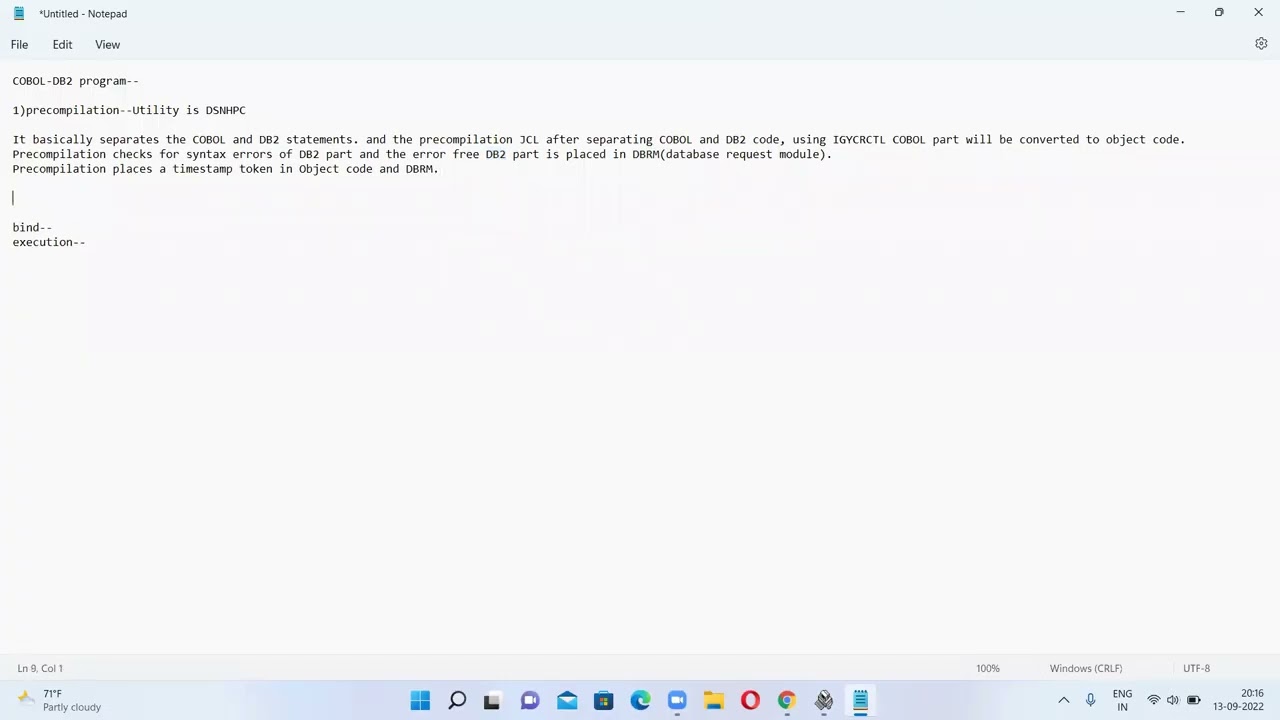This screenshot has width=1280, height=720.
Task: Launch the Chat app from taskbar
Action: click(530, 700)
